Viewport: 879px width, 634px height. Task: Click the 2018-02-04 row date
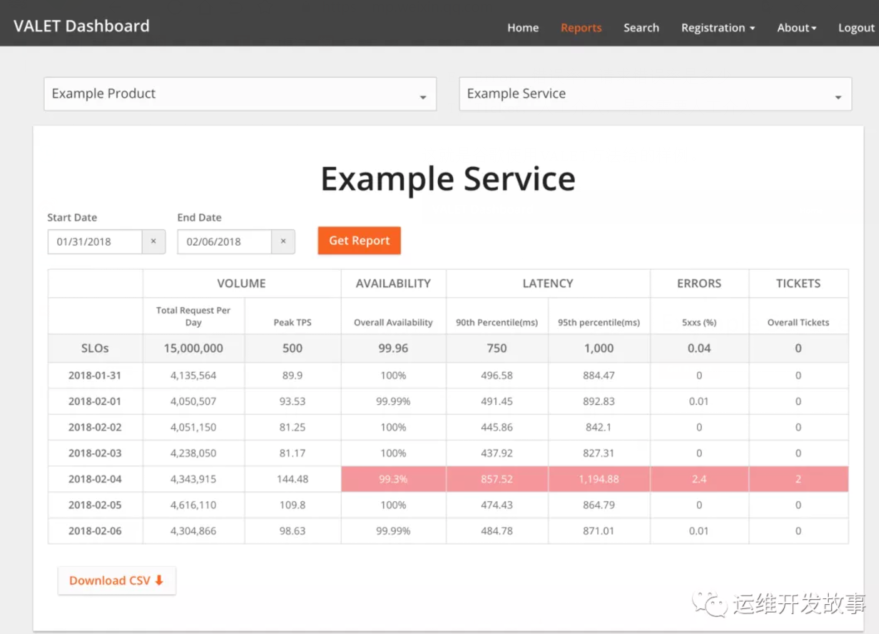pos(95,479)
